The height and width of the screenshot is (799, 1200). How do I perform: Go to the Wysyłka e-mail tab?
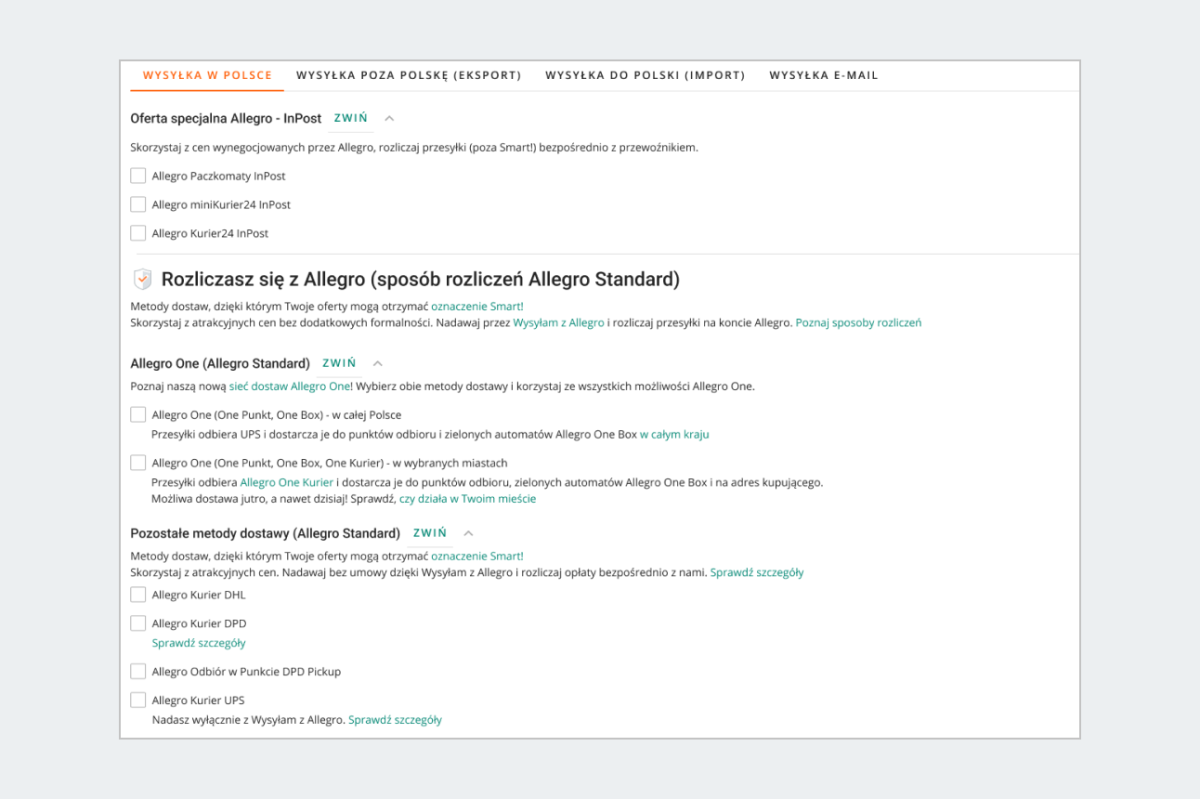[823, 76]
